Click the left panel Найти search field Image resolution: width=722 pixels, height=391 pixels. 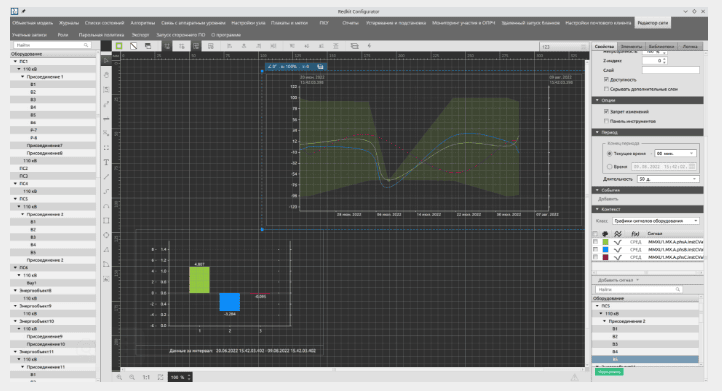click(52, 45)
